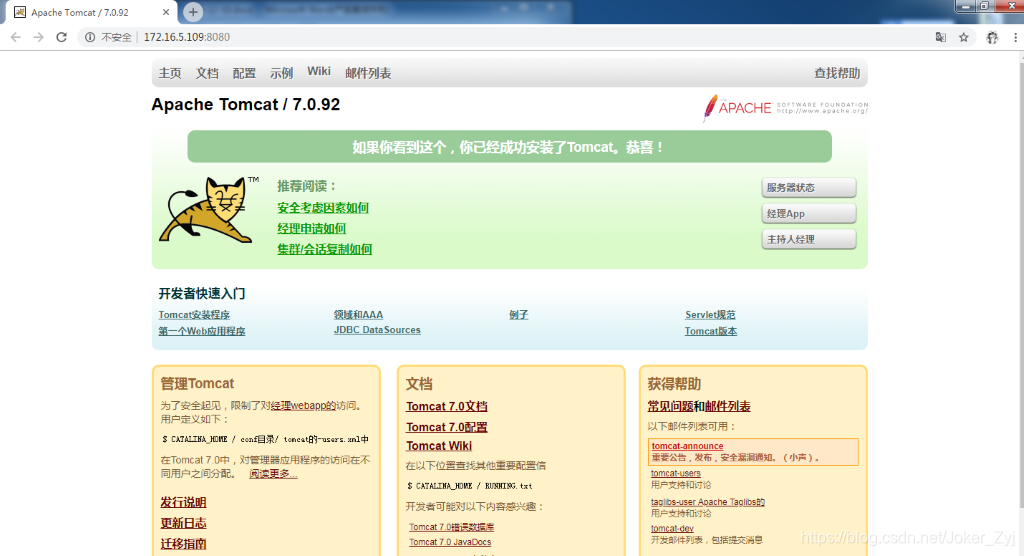The width and height of the screenshot is (1024, 556).
Task: Close the Apache Tomcat tab
Action: [166, 12]
